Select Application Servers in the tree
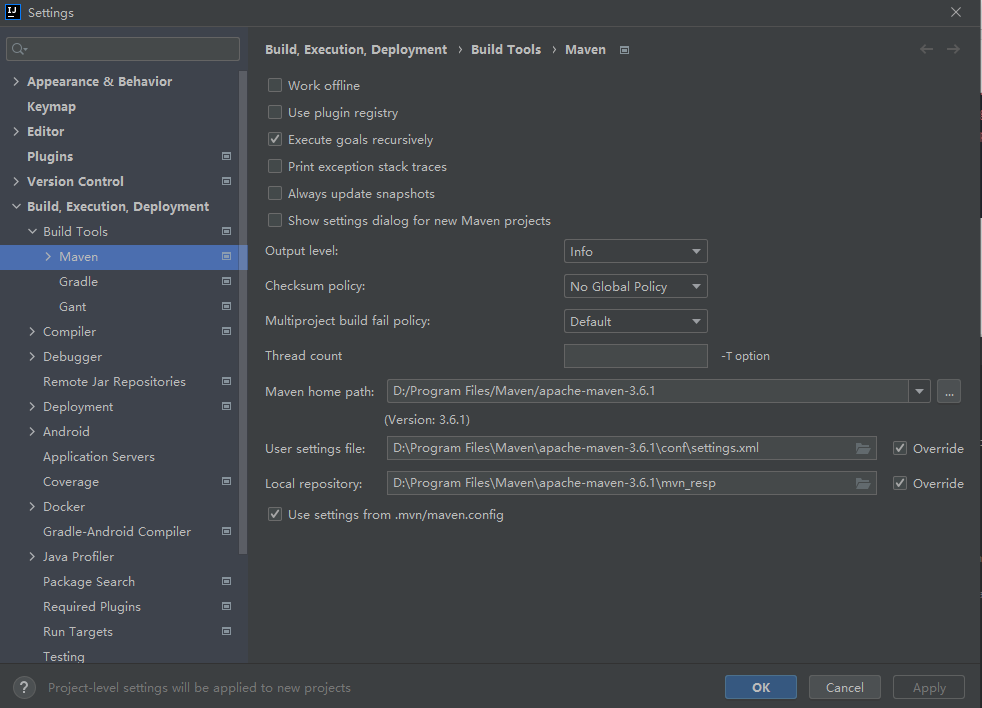This screenshot has width=982, height=708. pyautogui.click(x=99, y=457)
